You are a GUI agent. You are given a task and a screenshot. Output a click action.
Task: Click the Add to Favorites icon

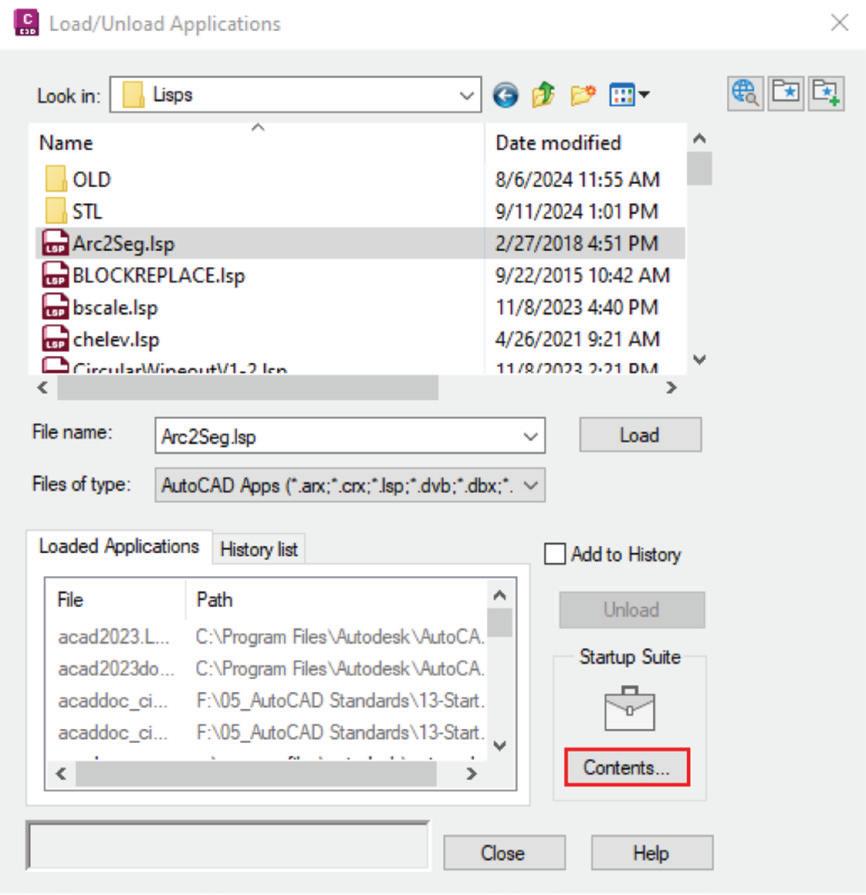click(826, 93)
